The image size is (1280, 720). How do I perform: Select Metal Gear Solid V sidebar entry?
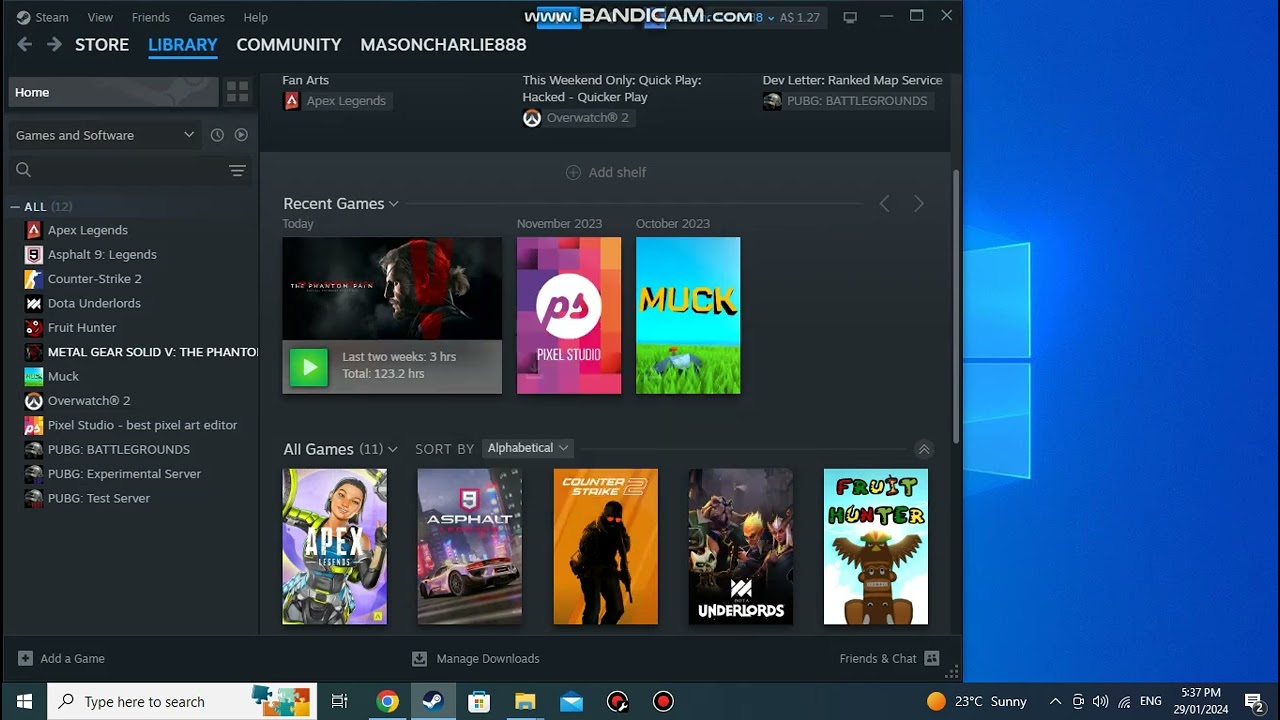click(x=141, y=352)
